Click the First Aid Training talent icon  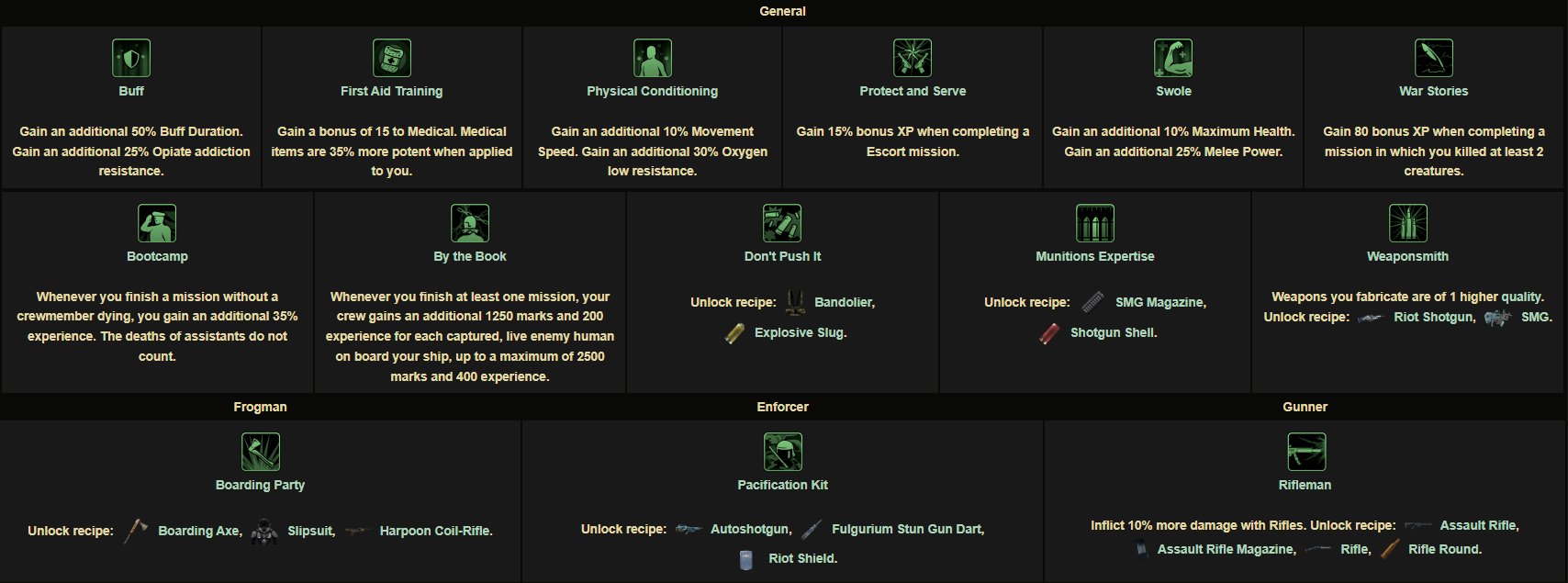point(392,58)
